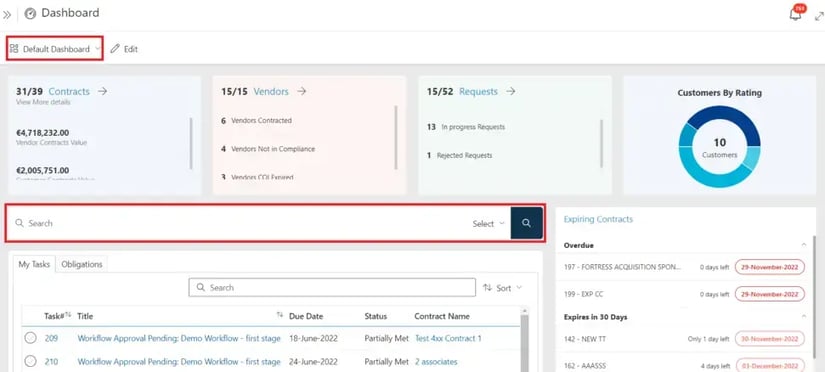Image resolution: width=825 pixels, height=372 pixels.
Task: Click the 1 Rejected Requests entry
Action: click(459, 155)
